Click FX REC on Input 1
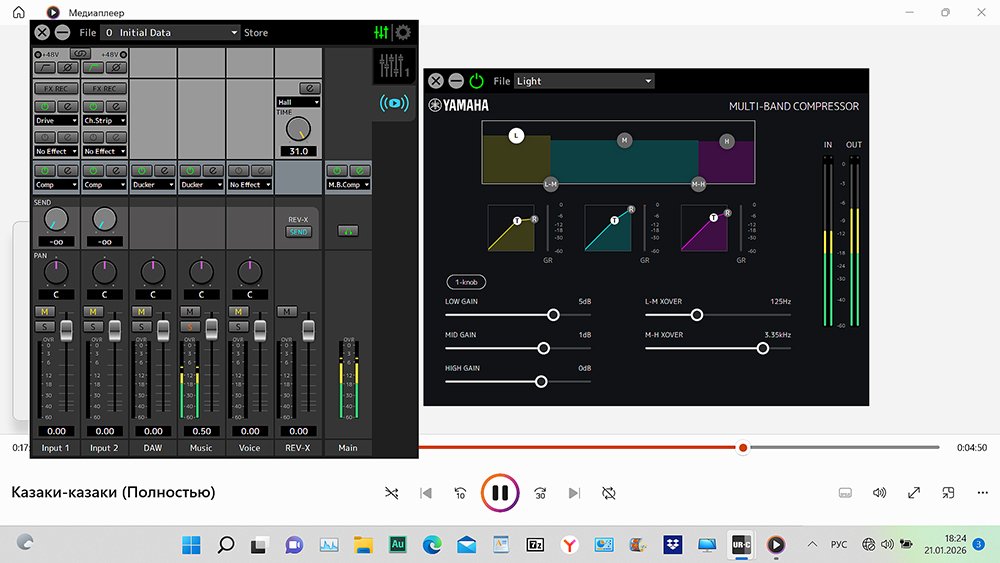 (x=56, y=89)
